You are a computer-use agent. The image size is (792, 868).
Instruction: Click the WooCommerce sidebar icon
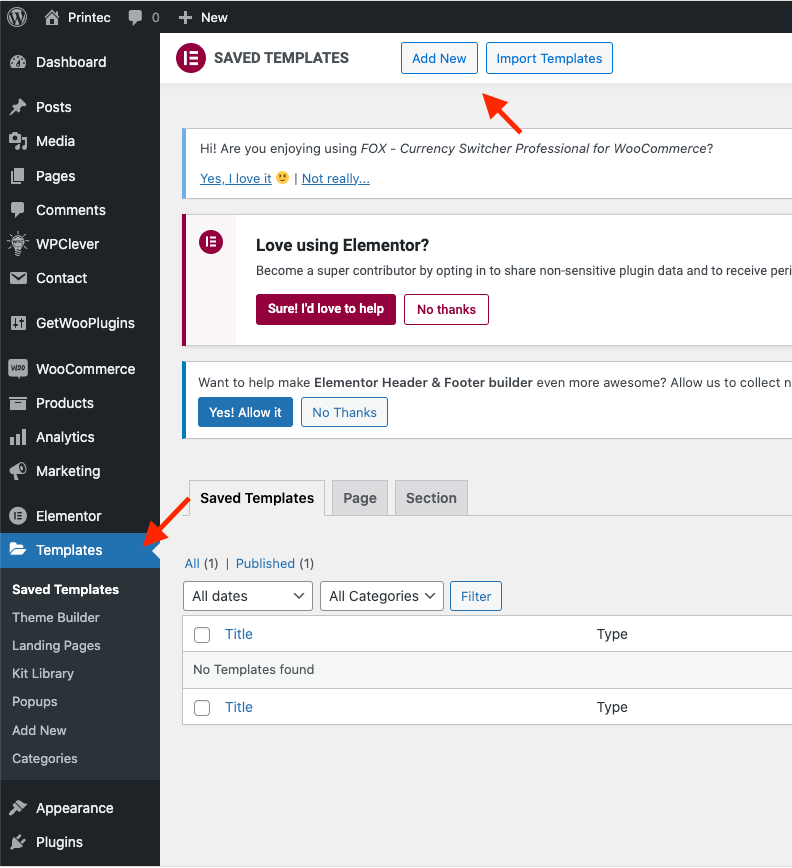tap(17, 369)
